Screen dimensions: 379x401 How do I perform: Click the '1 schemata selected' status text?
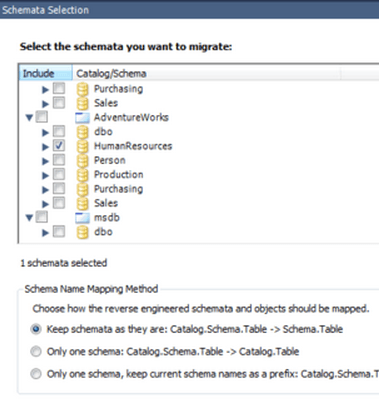(x=64, y=263)
